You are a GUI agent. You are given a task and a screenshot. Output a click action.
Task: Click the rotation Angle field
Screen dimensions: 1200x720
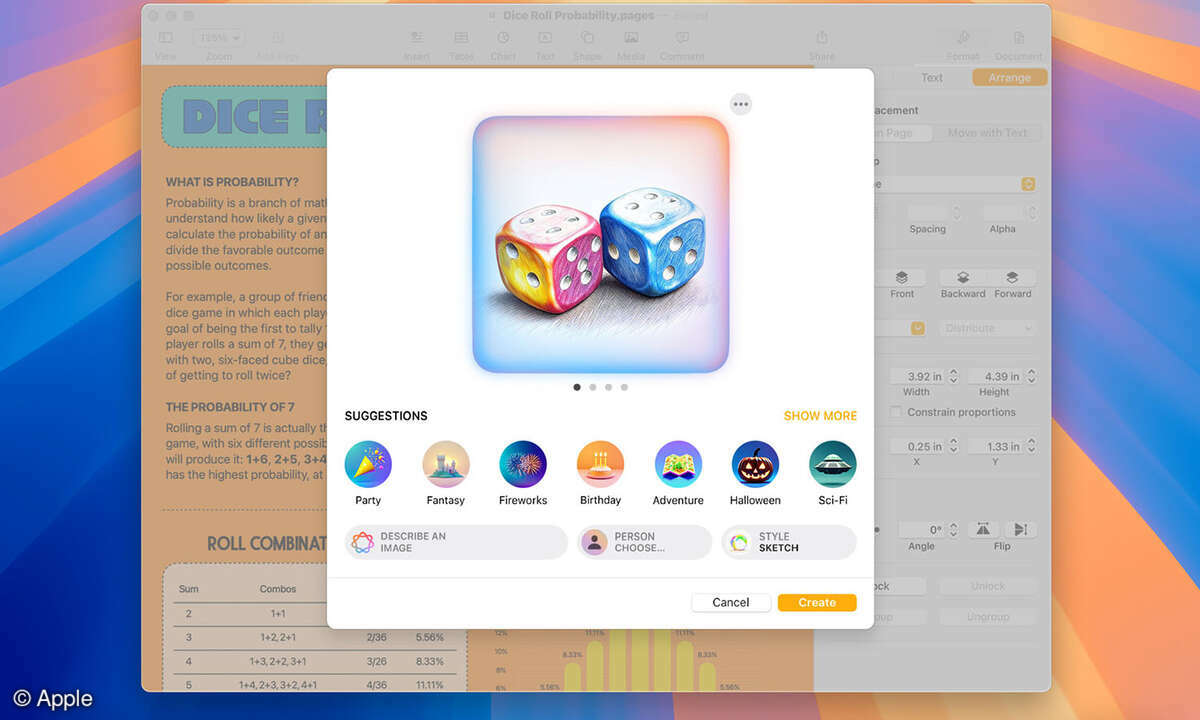(921, 529)
